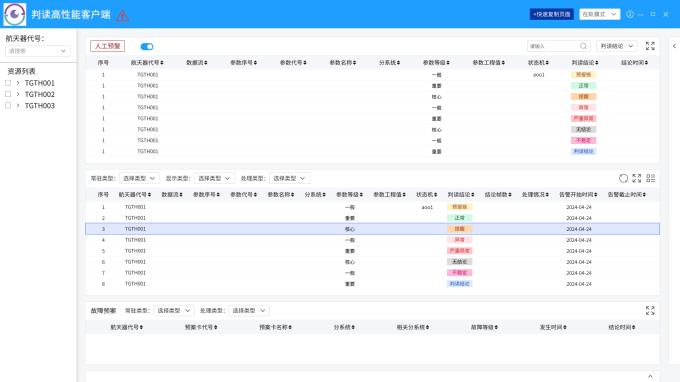Expand the middle table to fullscreen
This screenshot has height=382, width=680.
pyautogui.click(x=637, y=178)
